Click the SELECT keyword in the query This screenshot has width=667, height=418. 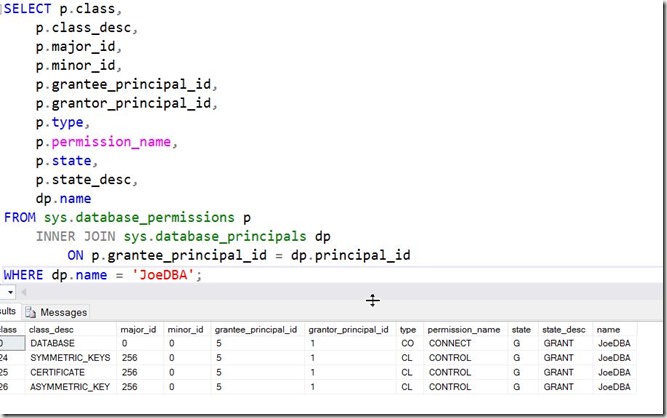(27, 9)
